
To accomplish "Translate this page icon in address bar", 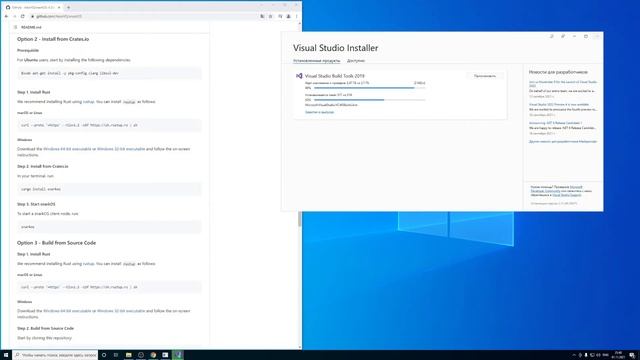I will point(262,16).
